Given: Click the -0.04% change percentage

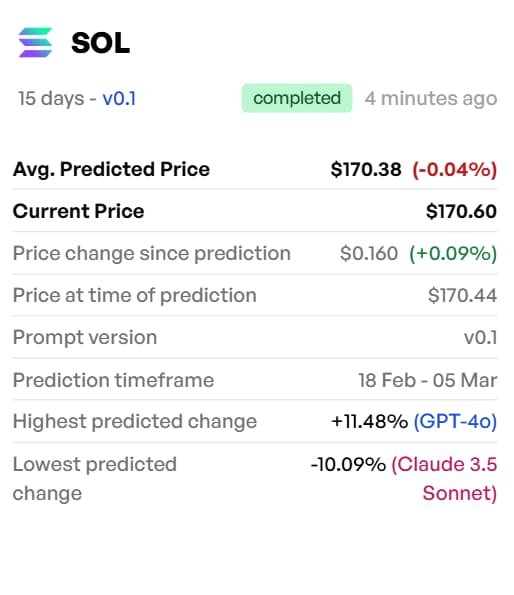Looking at the screenshot, I should coord(455,169).
